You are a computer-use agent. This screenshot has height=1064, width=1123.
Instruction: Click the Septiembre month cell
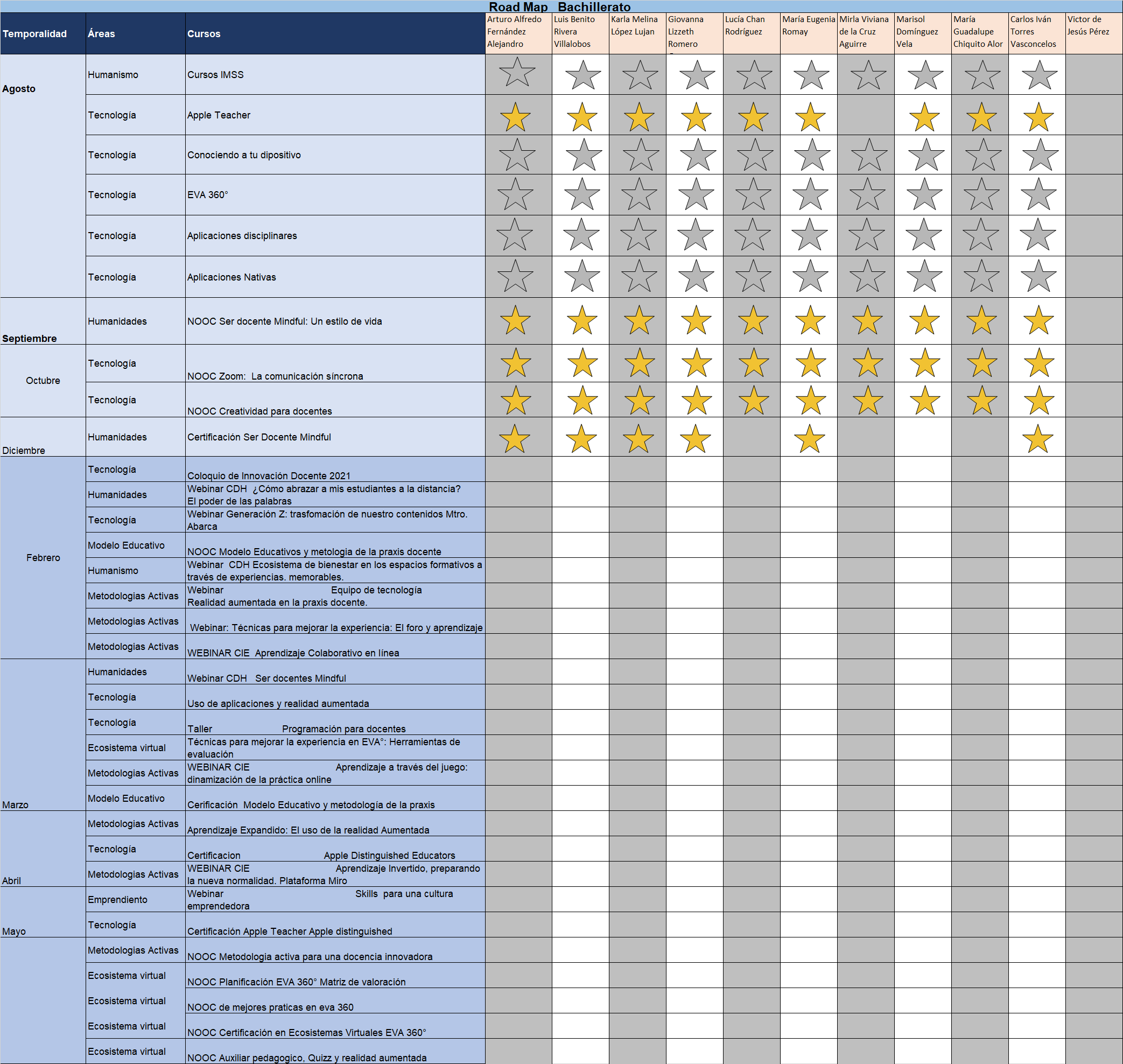tap(43, 321)
